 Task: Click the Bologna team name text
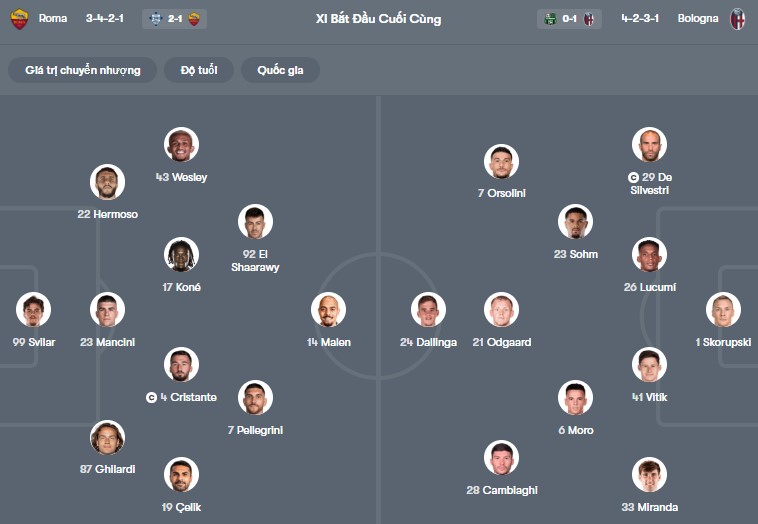pyautogui.click(x=697, y=18)
